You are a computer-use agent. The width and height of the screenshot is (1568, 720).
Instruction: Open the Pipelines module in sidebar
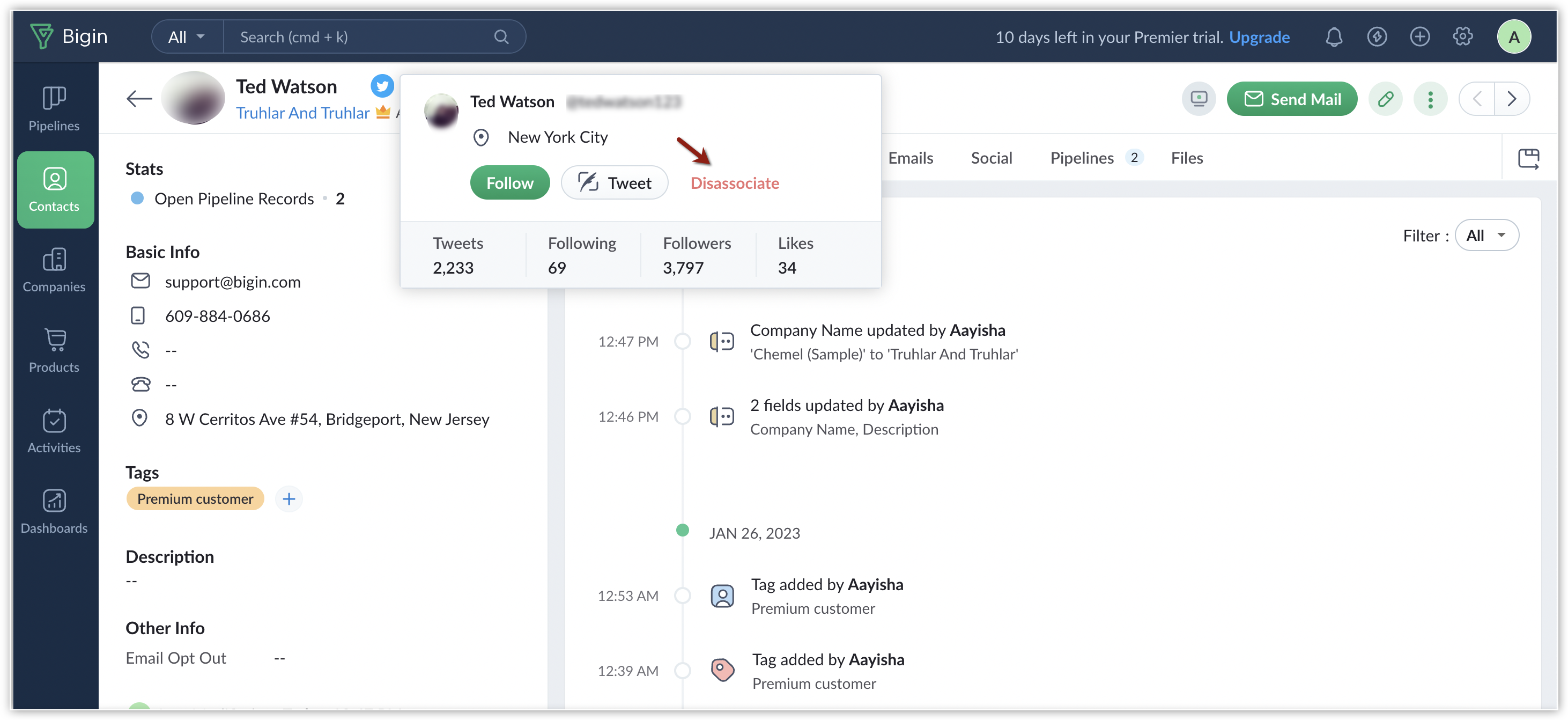click(54, 109)
